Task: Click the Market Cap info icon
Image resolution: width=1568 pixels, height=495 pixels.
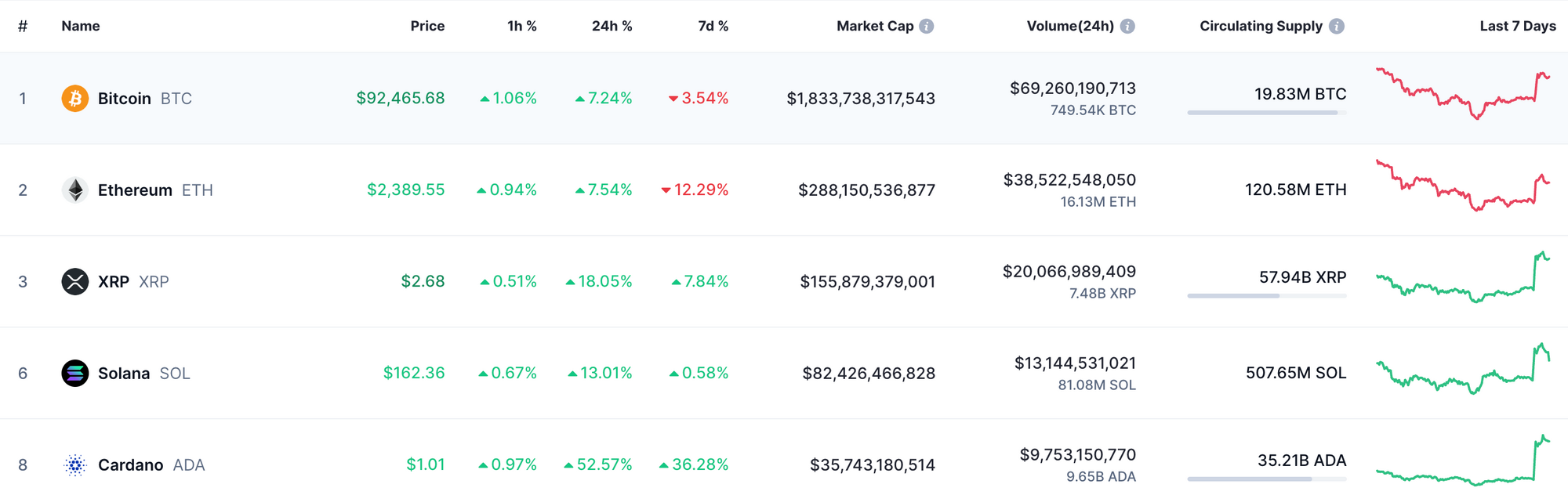Action: tap(927, 27)
